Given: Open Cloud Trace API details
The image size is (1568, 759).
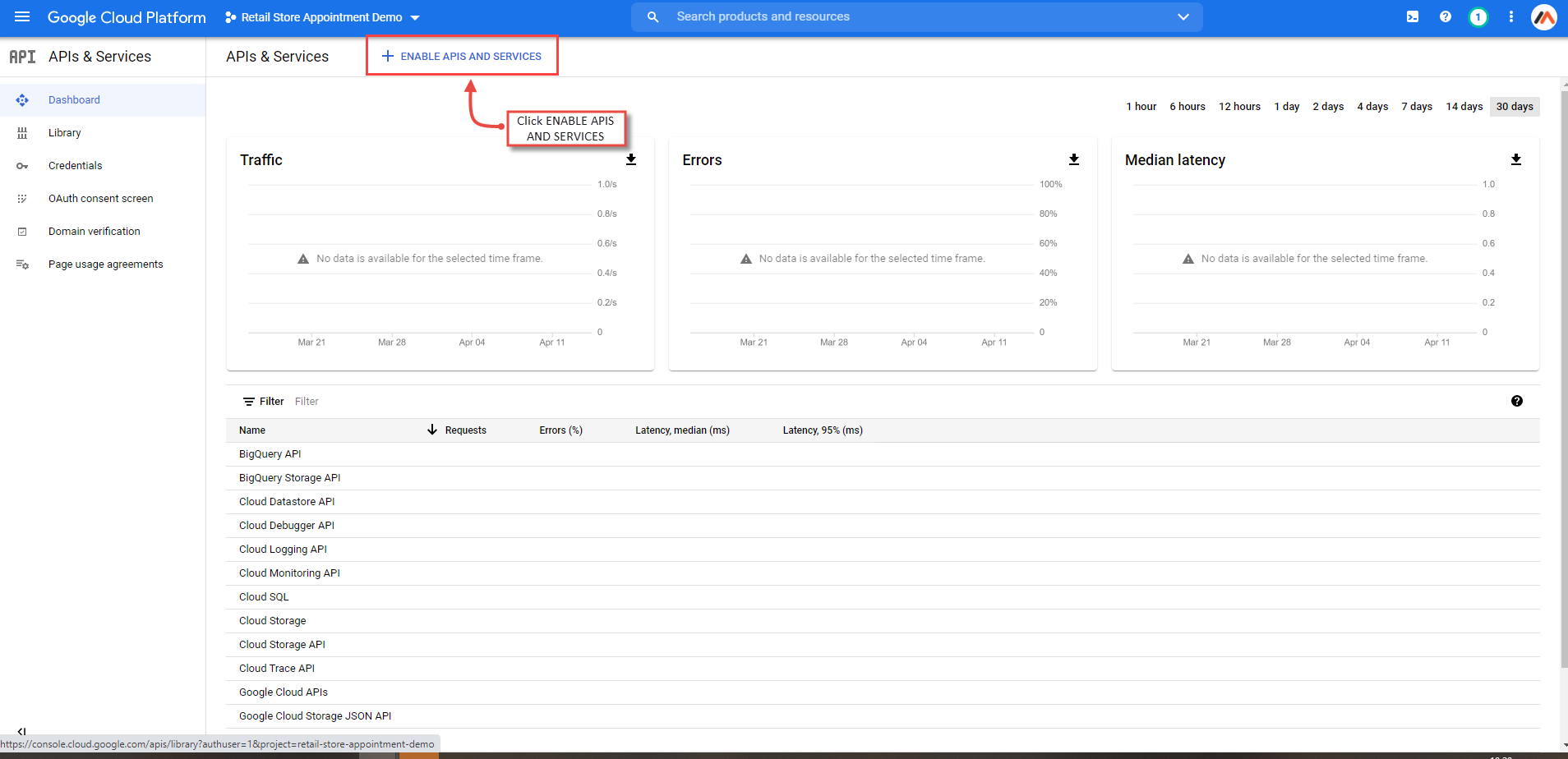Looking at the screenshot, I should click(x=277, y=669).
